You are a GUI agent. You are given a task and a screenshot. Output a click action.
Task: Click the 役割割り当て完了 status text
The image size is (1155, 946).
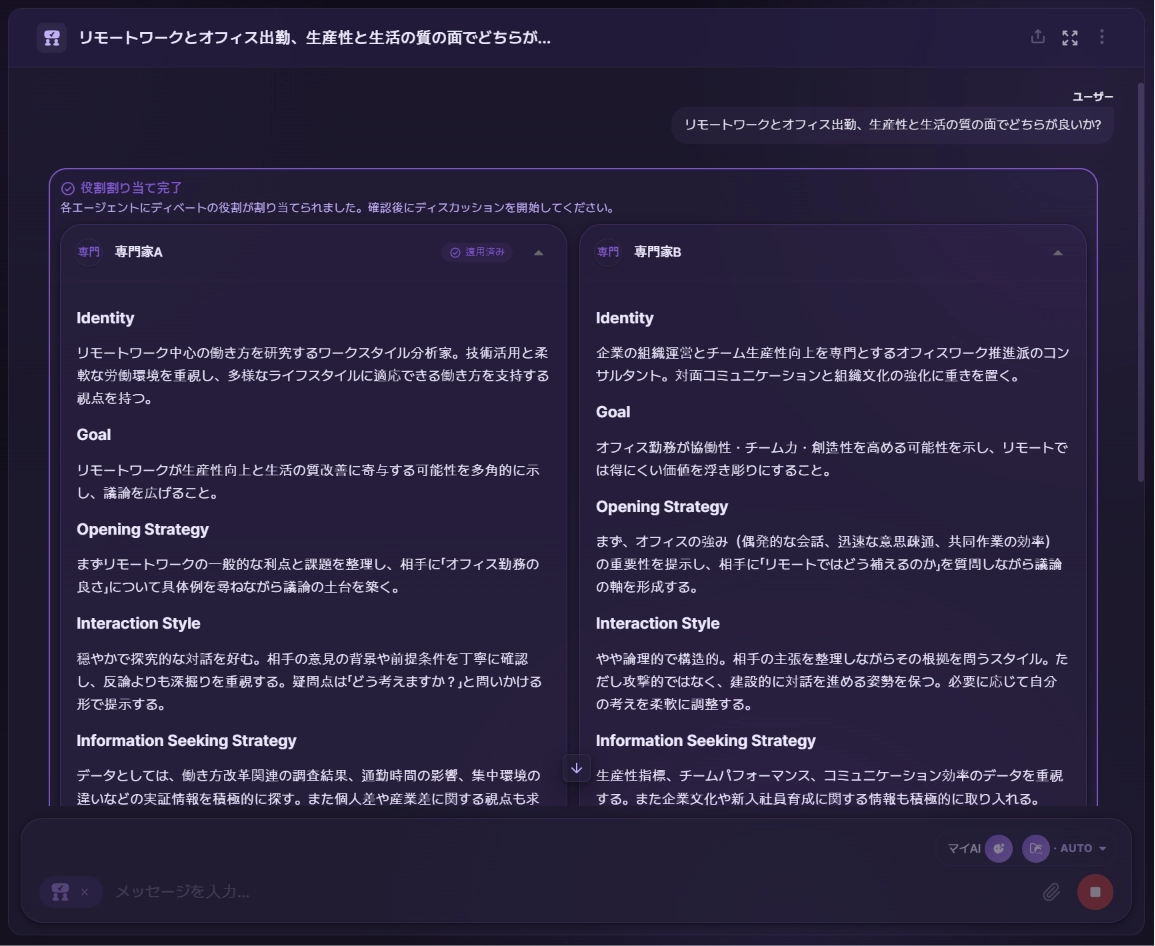(131, 188)
